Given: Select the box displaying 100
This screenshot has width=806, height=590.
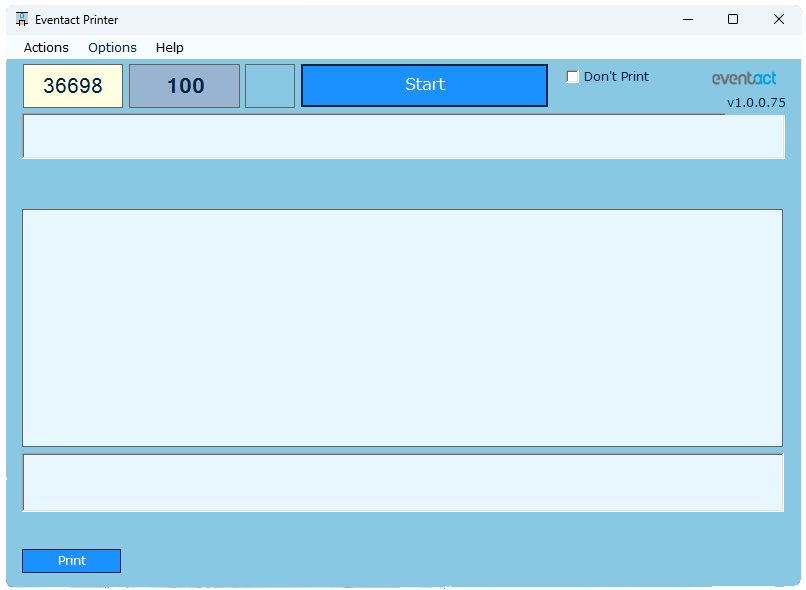Looking at the screenshot, I should point(184,86).
